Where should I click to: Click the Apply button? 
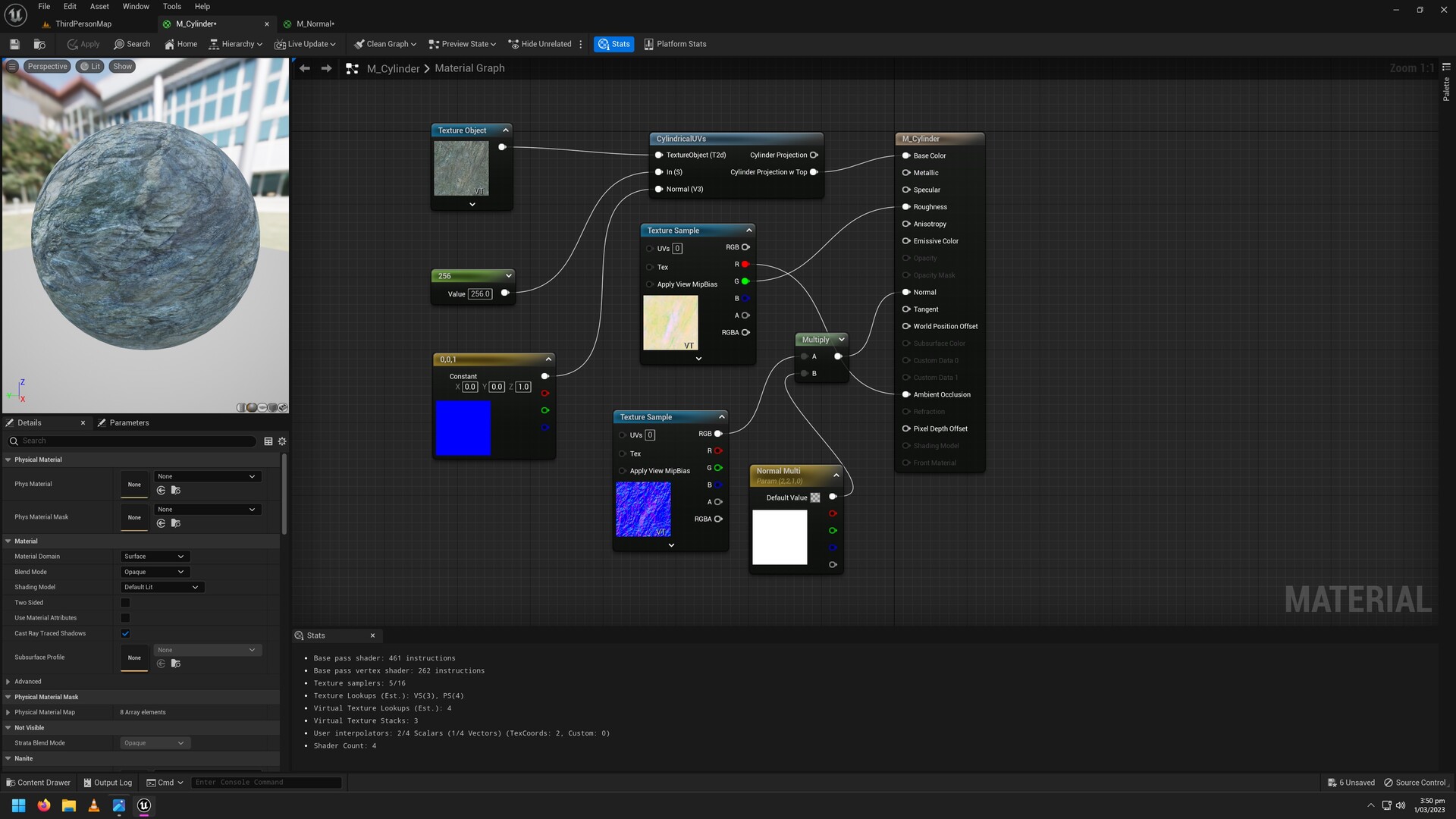[83, 43]
